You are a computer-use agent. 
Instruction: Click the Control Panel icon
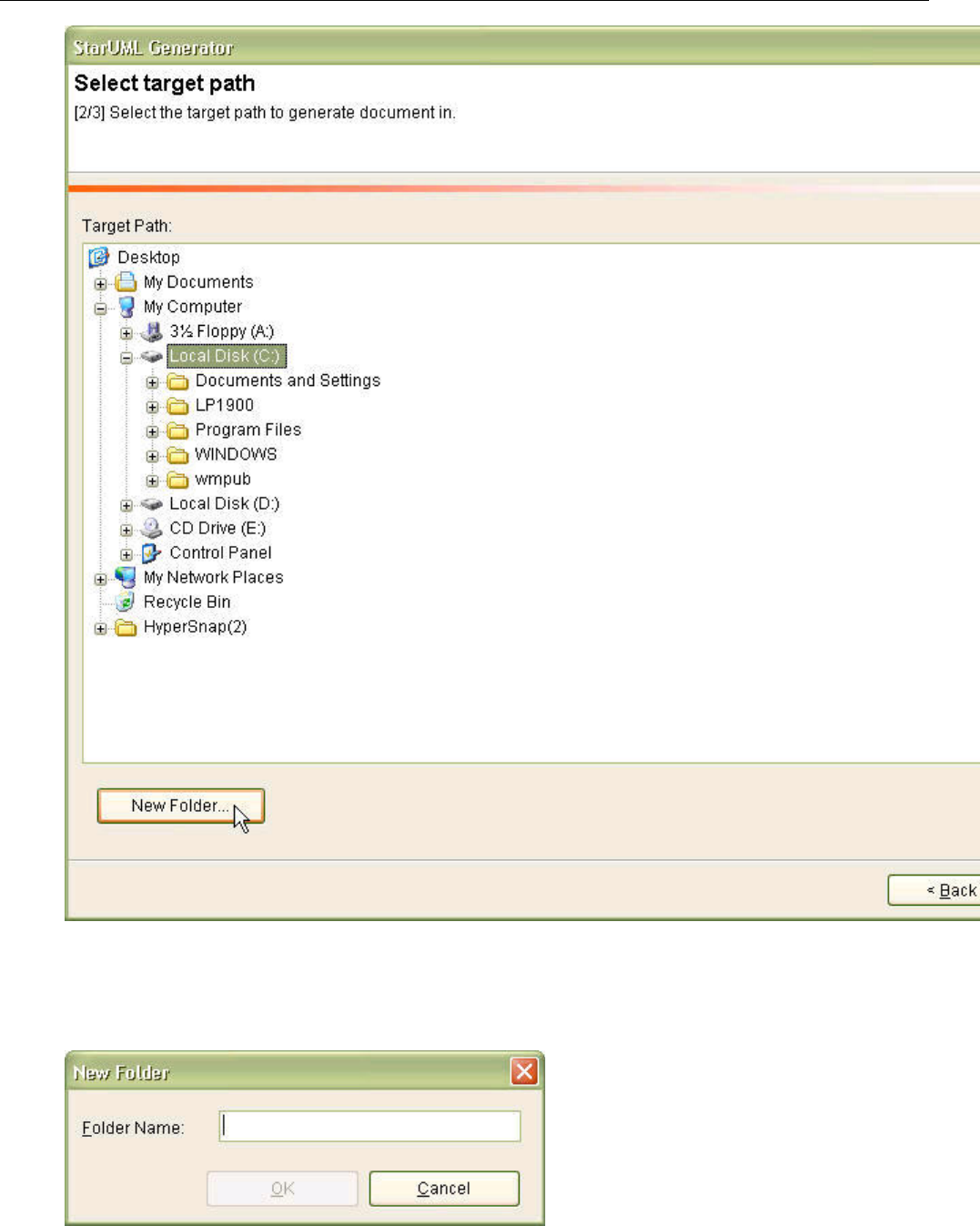152,552
